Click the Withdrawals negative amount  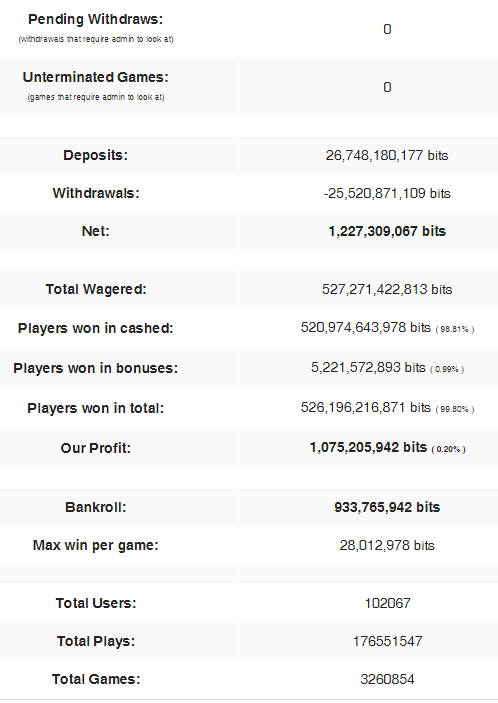point(387,193)
